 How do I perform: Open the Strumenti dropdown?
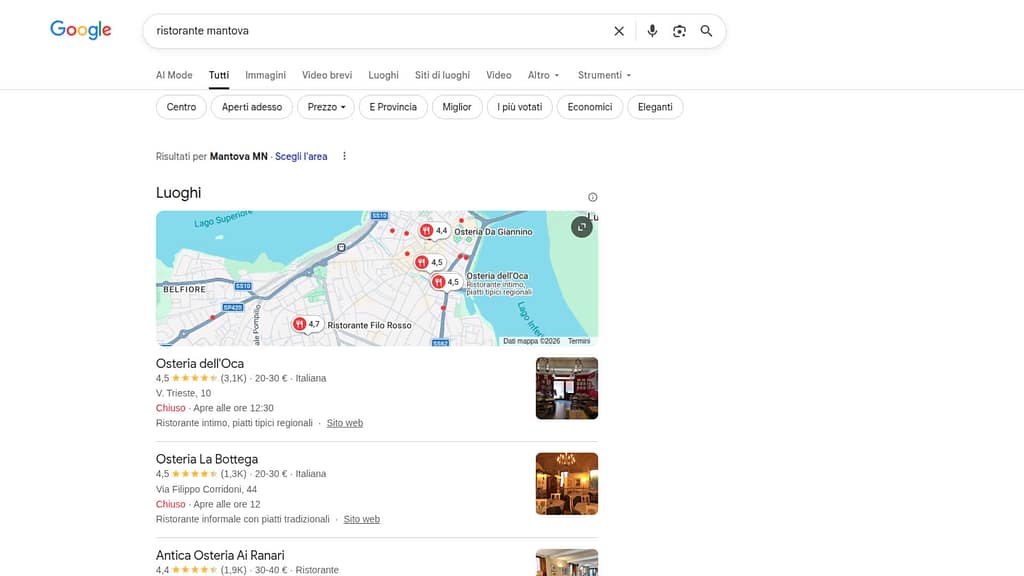coord(604,75)
